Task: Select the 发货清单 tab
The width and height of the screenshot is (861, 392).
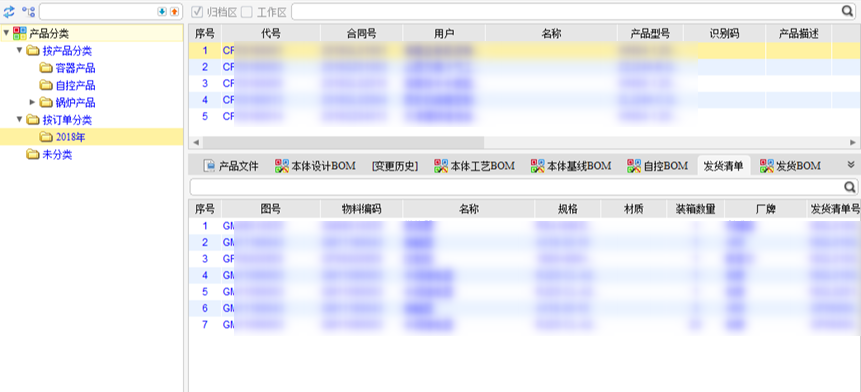Action: coord(724,166)
